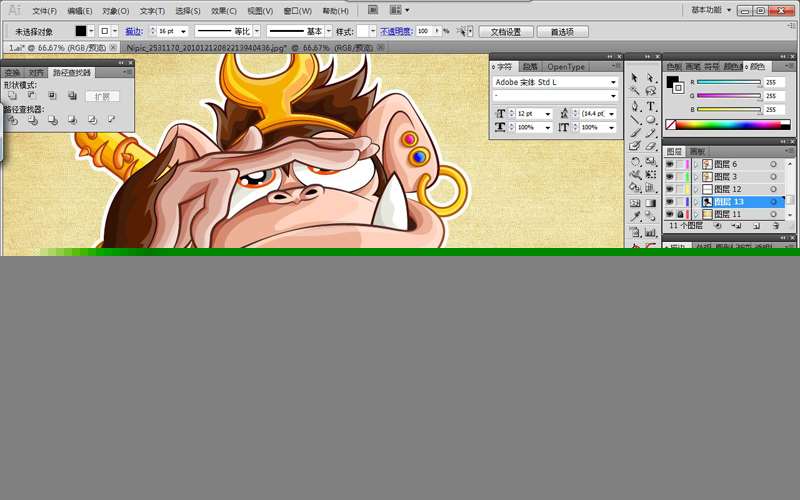This screenshot has height=500, width=800.
Task: Click the 首选项 button
Action: 562,32
